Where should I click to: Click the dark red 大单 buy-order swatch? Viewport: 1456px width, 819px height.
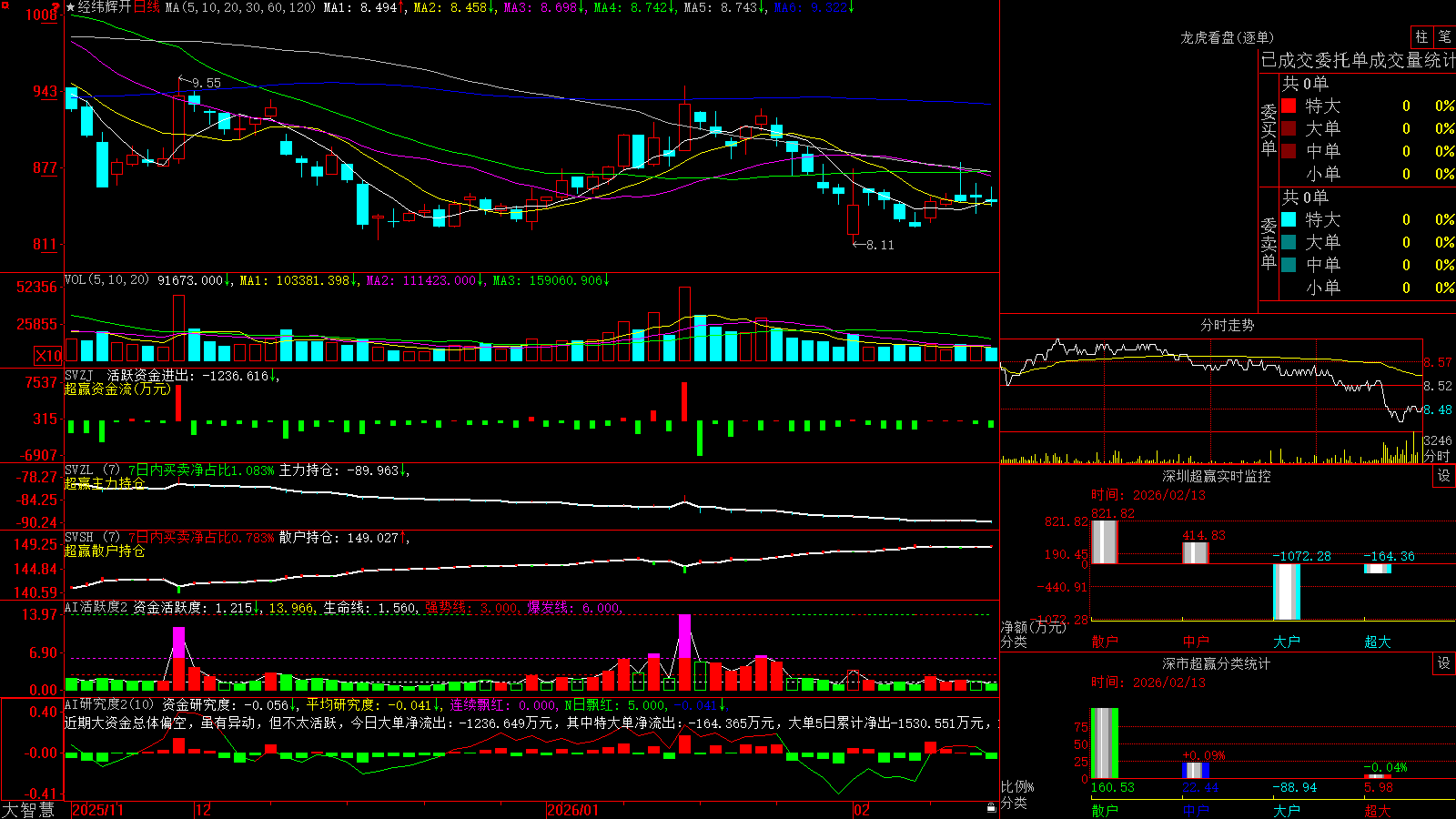[x=1289, y=128]
